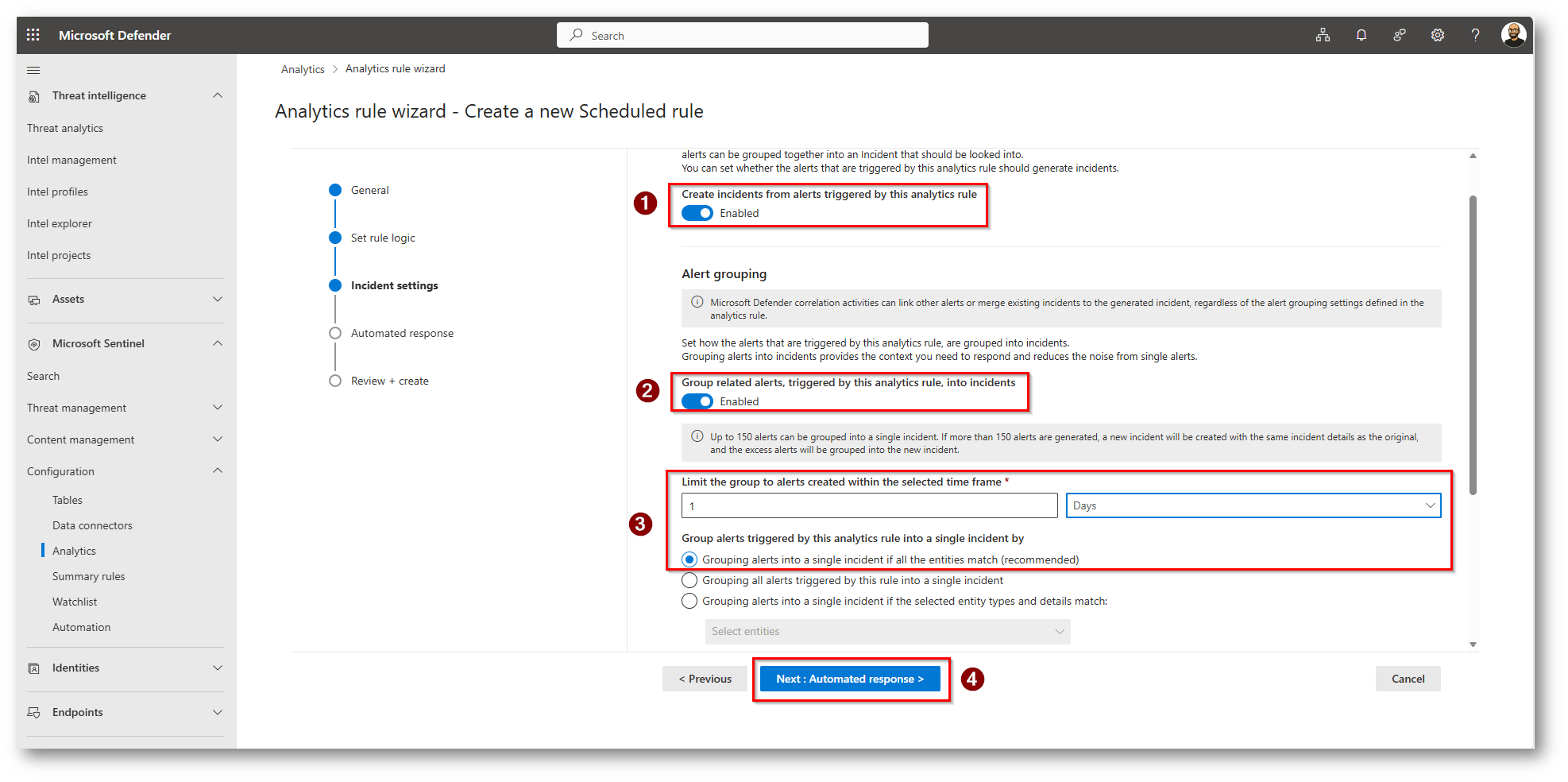The image size is (1568, 782).
Task: Jump to the Review + create step
Action: (390, 381)
